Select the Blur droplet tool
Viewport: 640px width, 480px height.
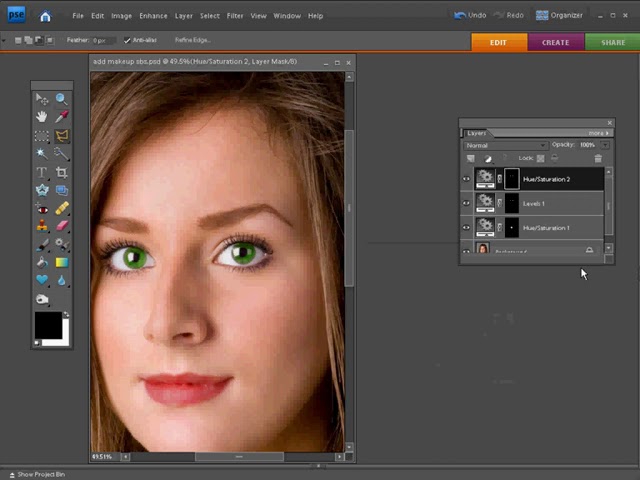click(62, 280)
